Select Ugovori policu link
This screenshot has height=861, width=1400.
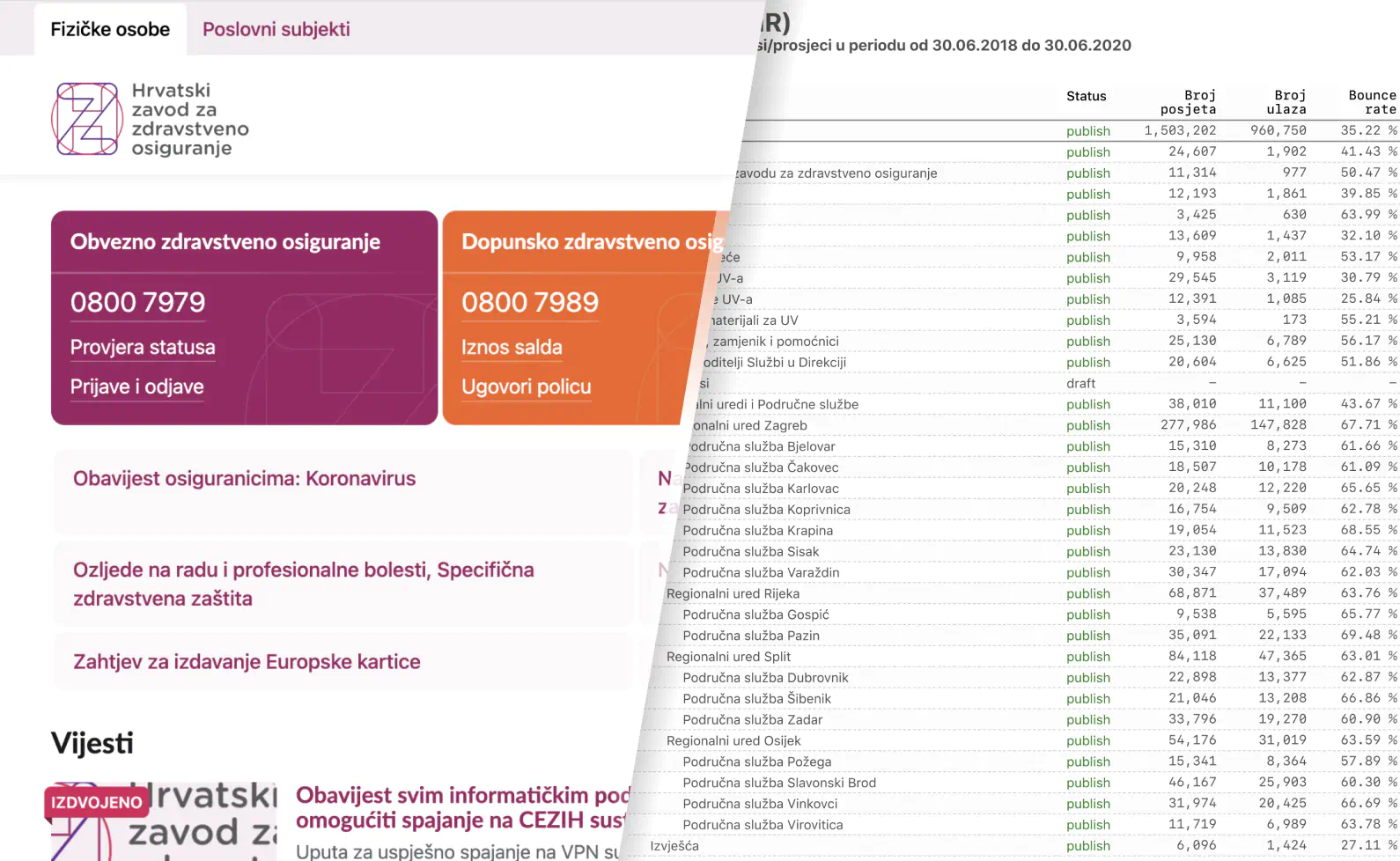(526, 386)
